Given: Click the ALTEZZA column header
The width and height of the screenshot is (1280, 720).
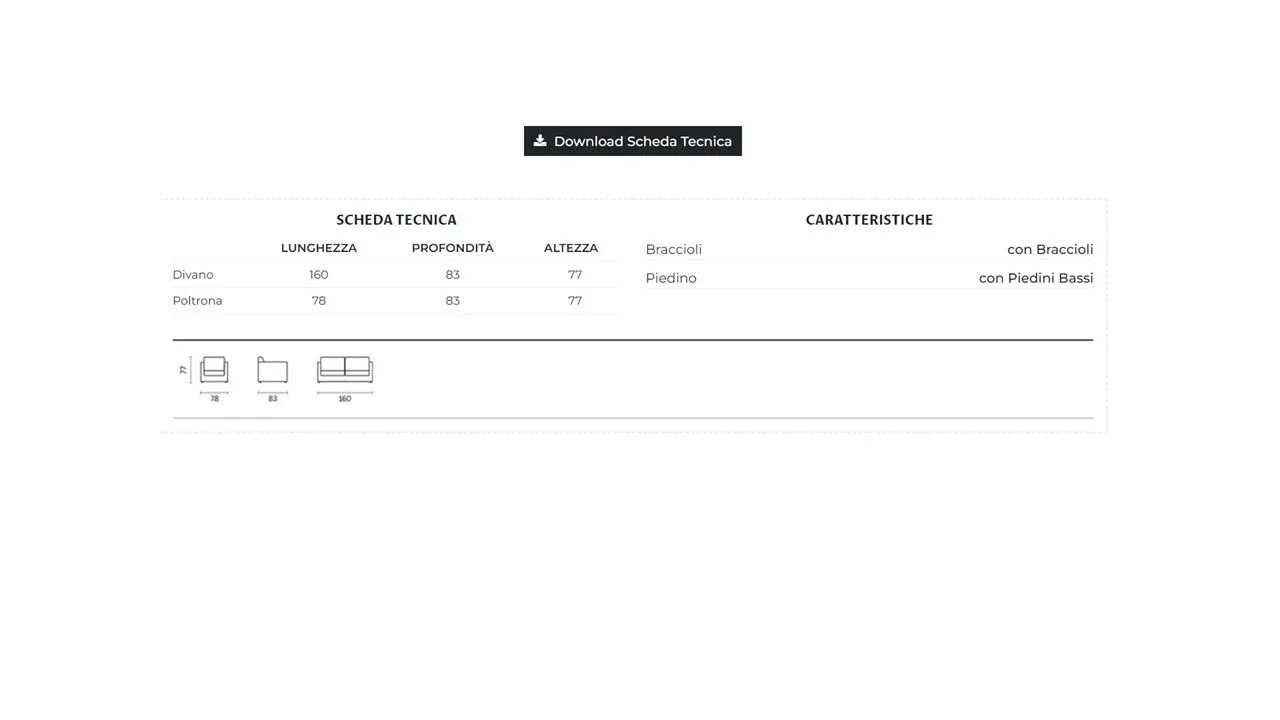Looking at the screenshot, I should pos(571,248).
